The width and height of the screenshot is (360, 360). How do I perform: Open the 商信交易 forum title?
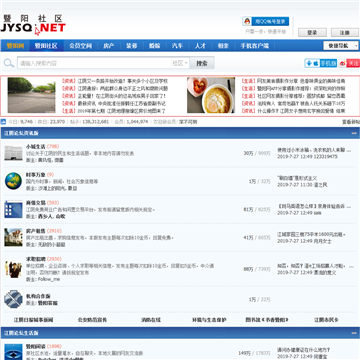click(36, 203)
